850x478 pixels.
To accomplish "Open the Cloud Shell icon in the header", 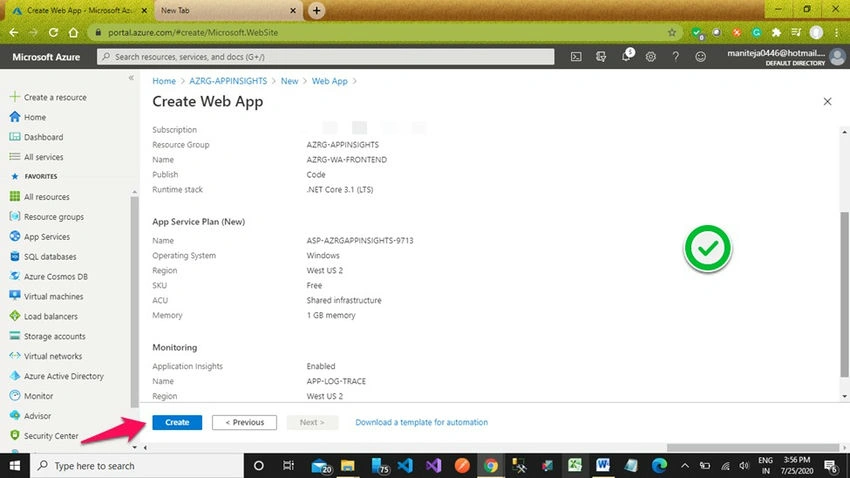I will tap(576, 56).
